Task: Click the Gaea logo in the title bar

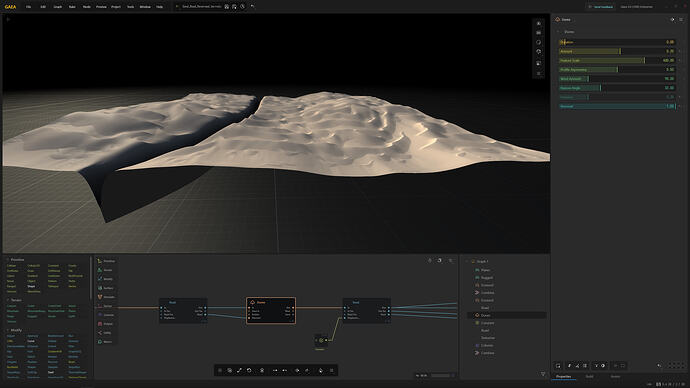Action: 10,7
